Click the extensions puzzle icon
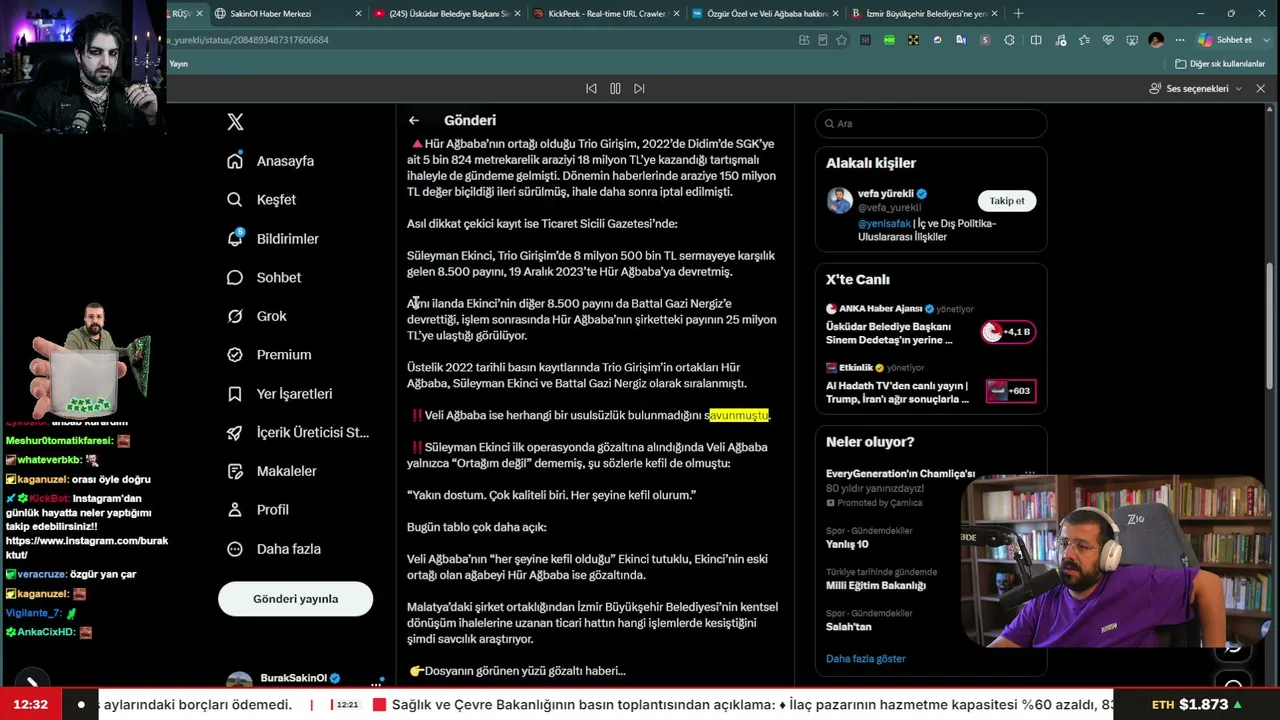 [1009, 40]
